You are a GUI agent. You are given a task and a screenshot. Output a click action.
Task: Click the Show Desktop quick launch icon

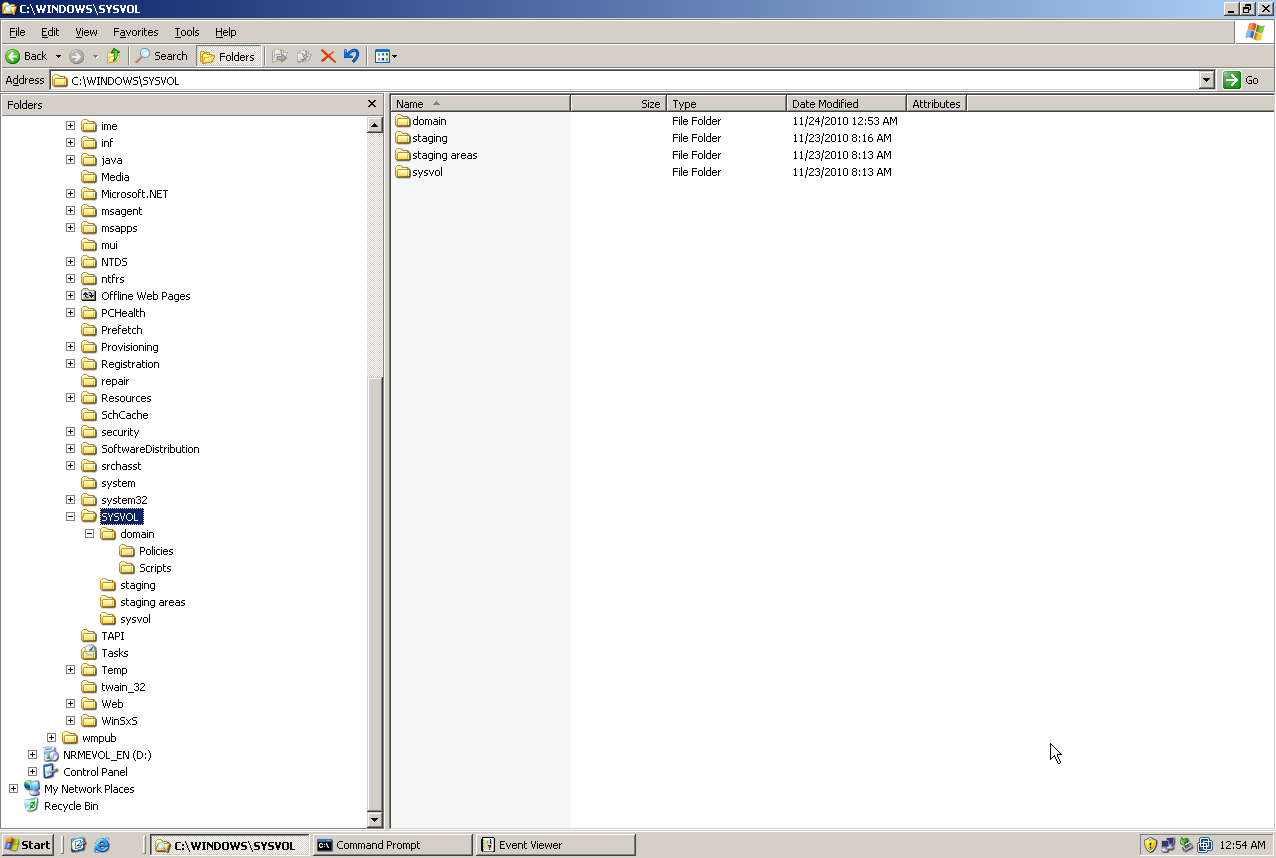pyautogui.click(x=78, y=845)
